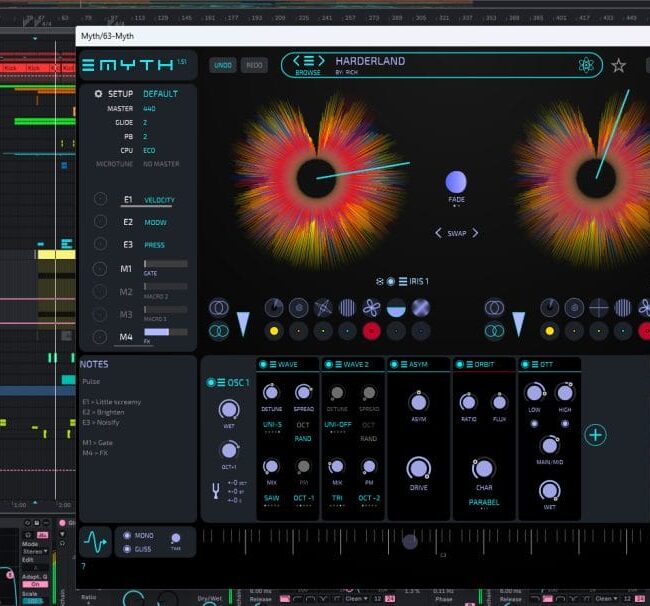
Task: Enable the GLISS option
Action: (126, 548)
